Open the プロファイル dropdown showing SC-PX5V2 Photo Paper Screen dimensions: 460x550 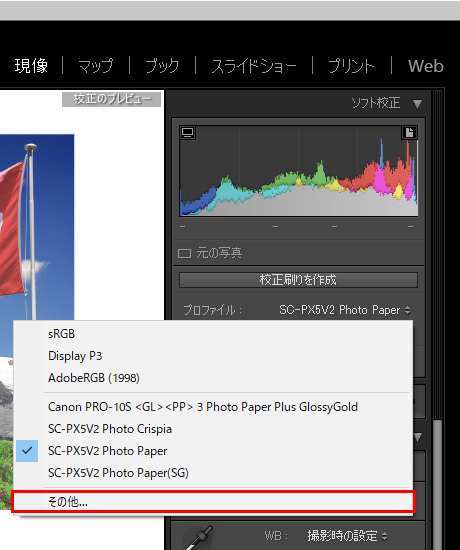[345, 310]
